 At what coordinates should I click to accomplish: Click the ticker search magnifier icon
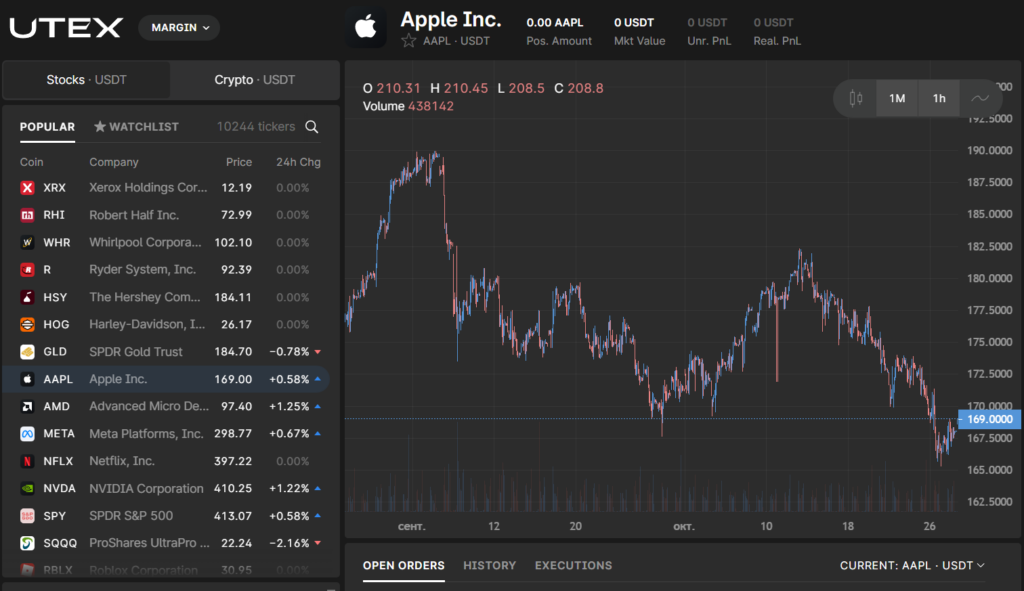(312, 127)
